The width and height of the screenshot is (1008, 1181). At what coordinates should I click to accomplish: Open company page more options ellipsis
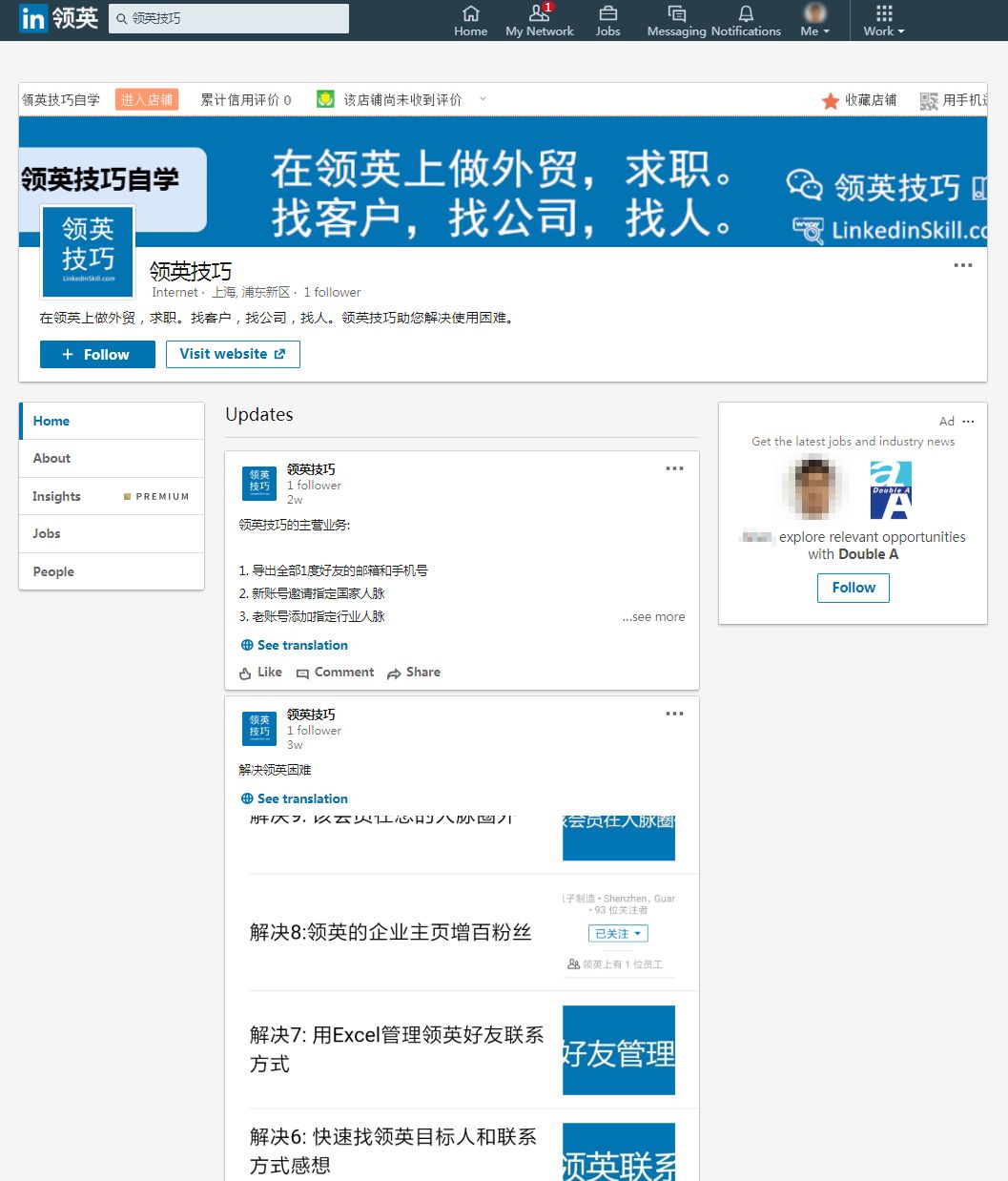[963, 265]
